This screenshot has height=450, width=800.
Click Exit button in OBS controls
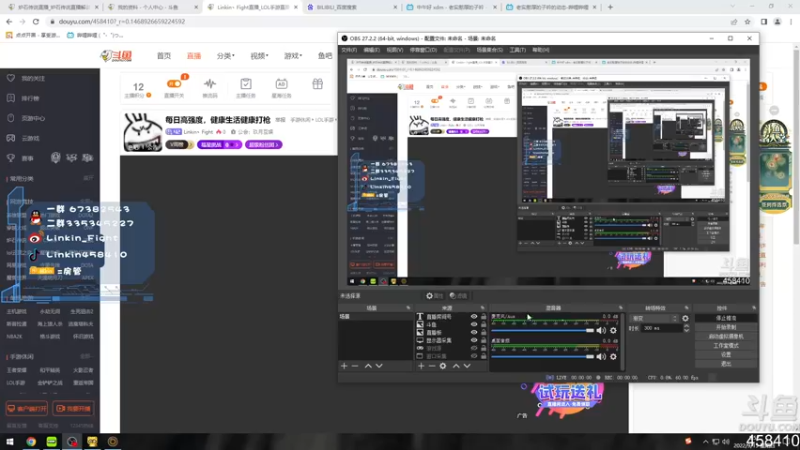726,364
